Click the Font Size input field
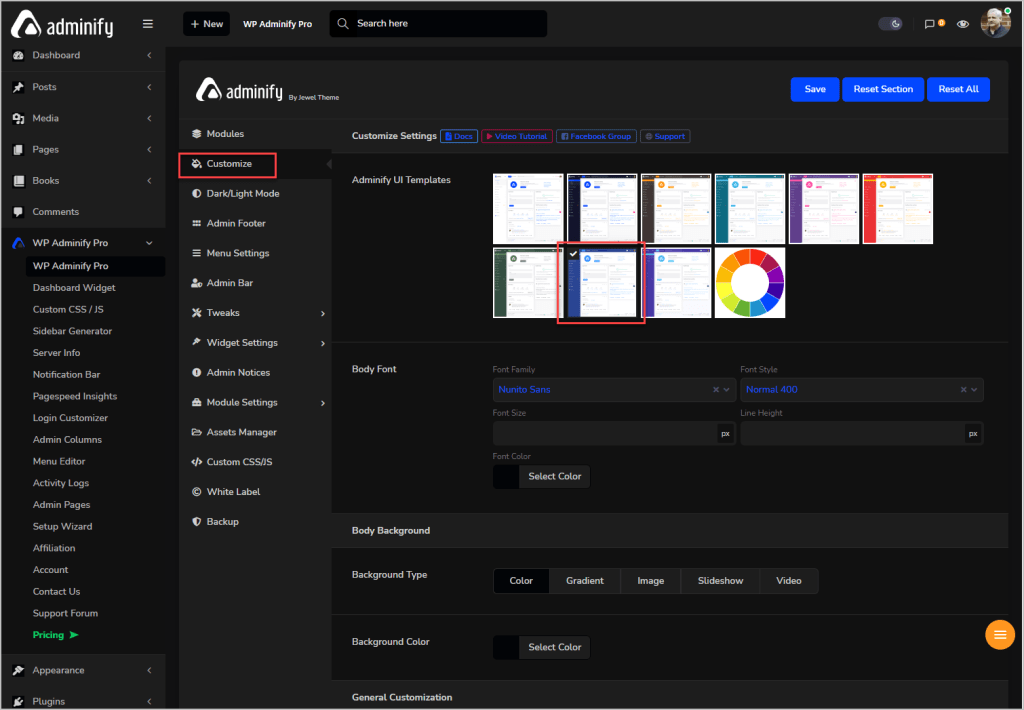Image resolution: width=1024 pixels, height=710 pixels. (605, 434)
